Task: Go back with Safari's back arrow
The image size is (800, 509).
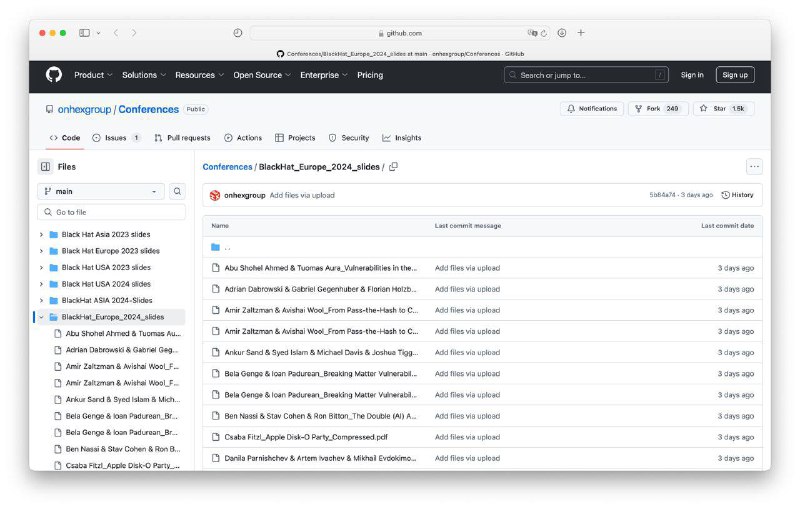Action: (x=116, y=33)
